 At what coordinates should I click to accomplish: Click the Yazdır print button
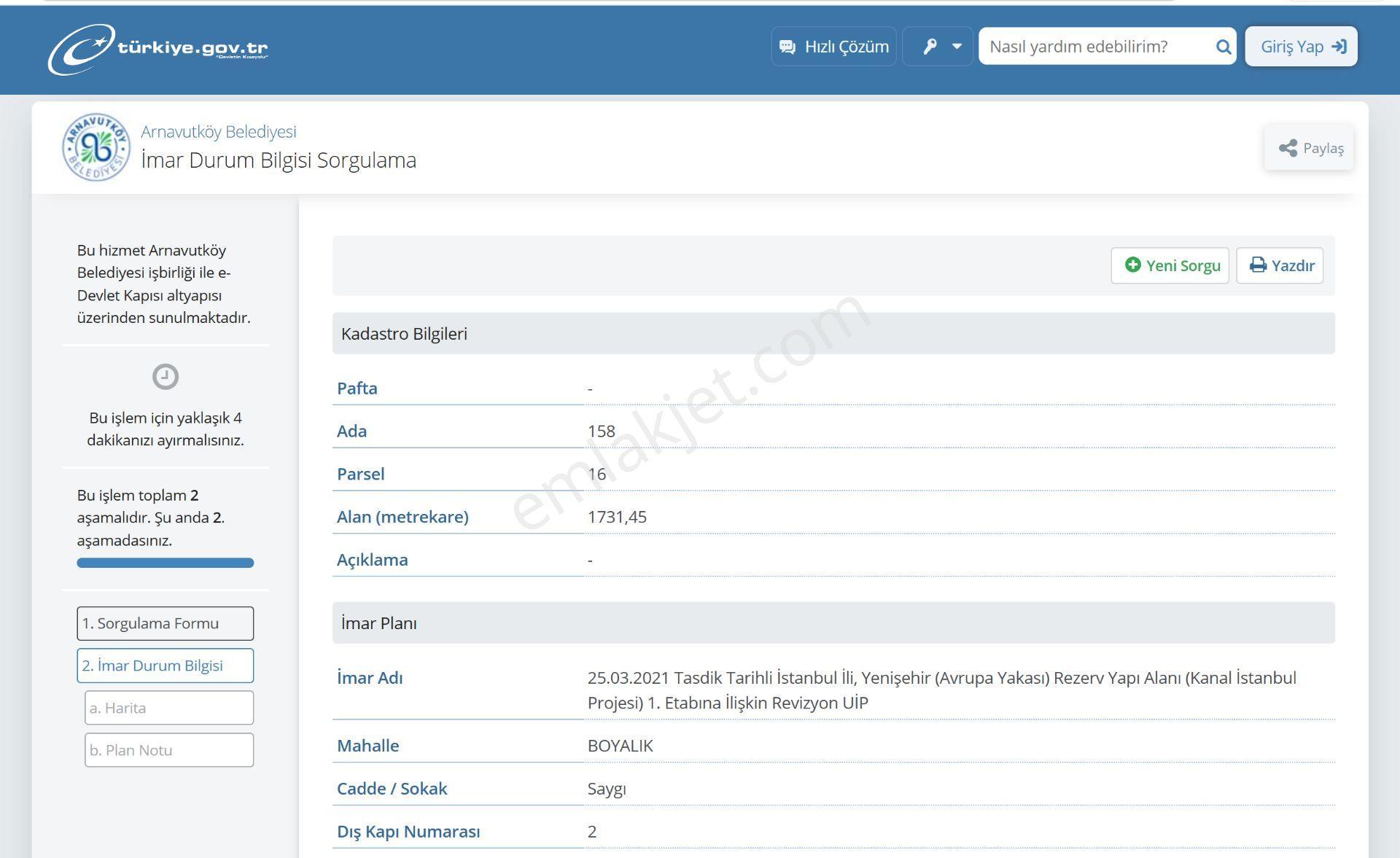click(x=1280, y=265)
